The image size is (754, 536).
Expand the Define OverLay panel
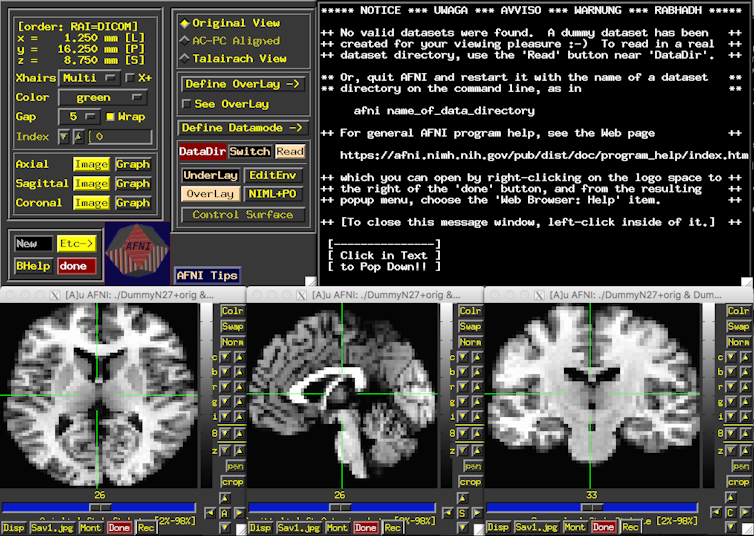[x=243, y=84]
